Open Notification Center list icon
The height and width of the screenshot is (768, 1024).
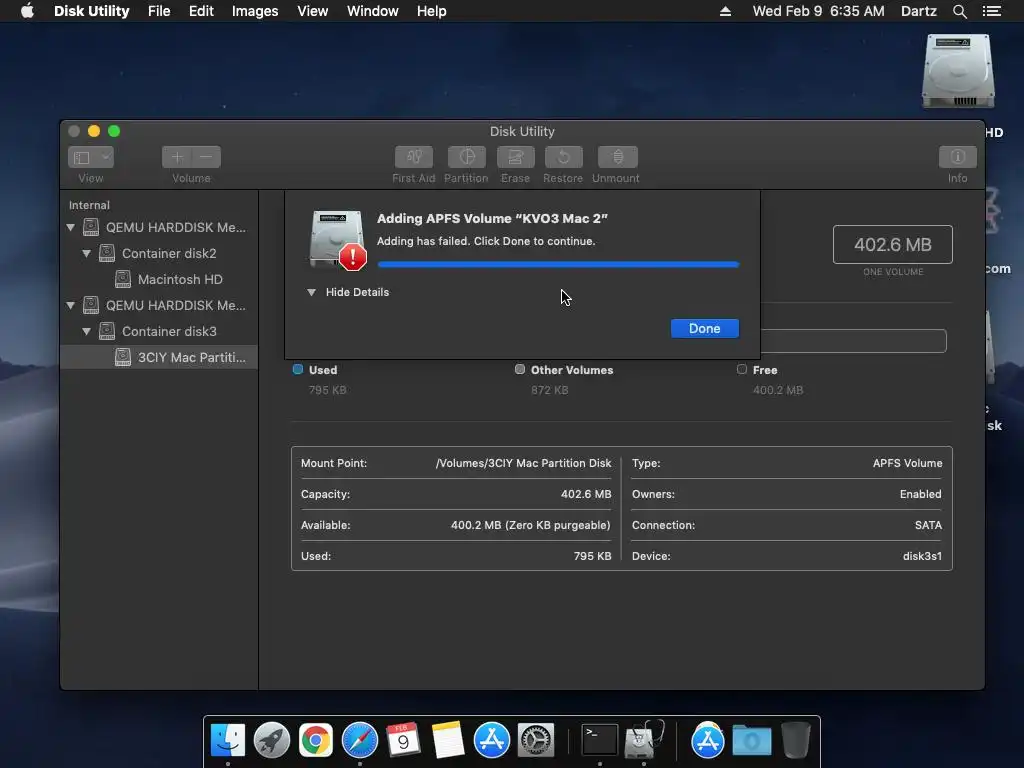991,11
